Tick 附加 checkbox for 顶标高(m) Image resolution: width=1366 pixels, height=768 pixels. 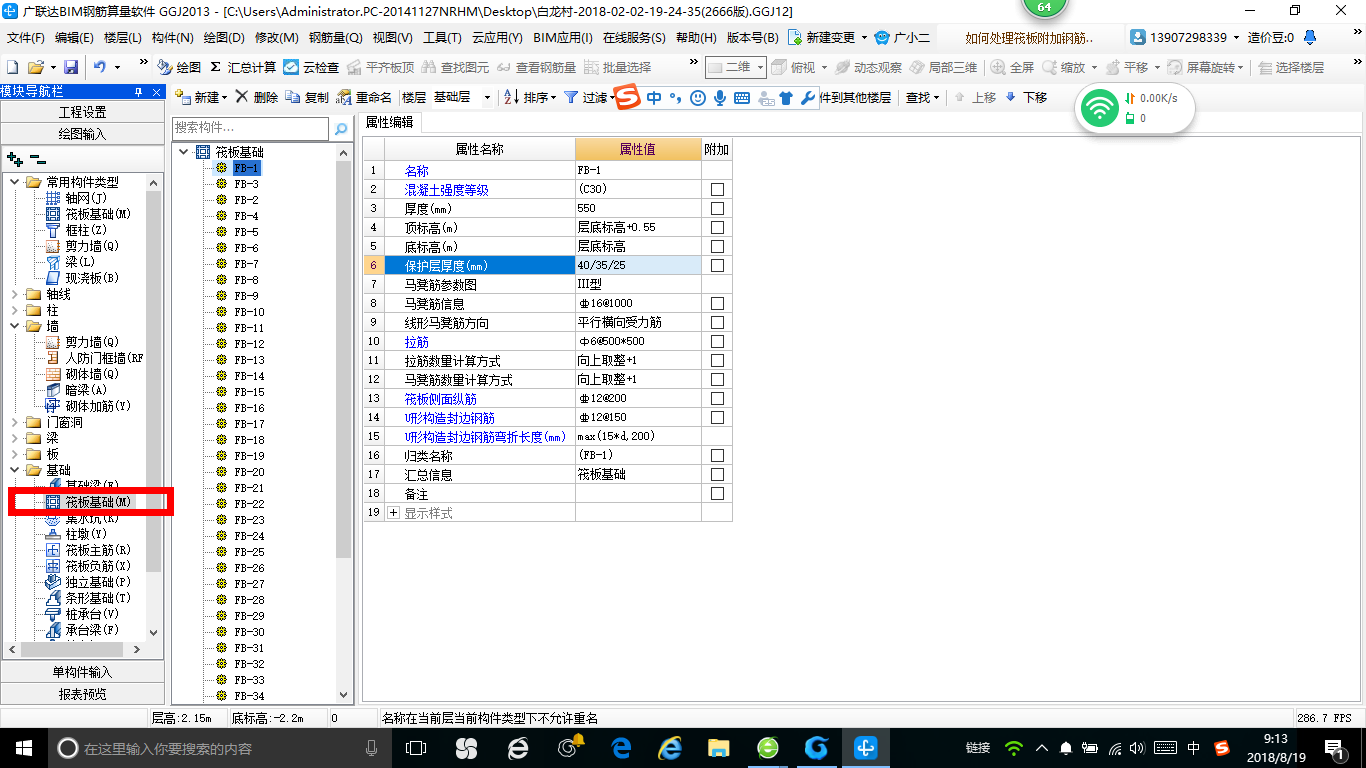point(717,228)
